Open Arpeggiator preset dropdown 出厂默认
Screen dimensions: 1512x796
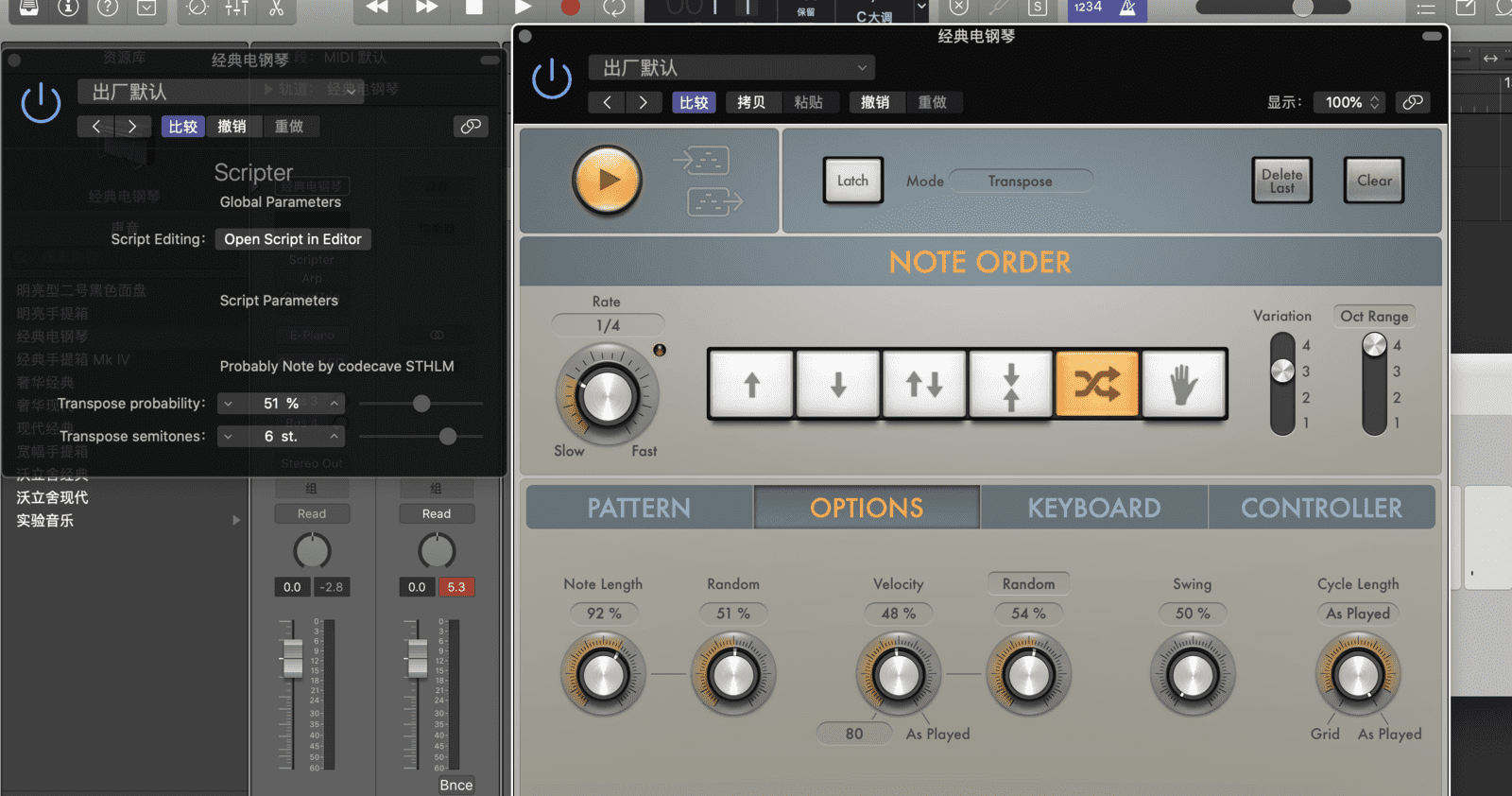coord(732,68)
